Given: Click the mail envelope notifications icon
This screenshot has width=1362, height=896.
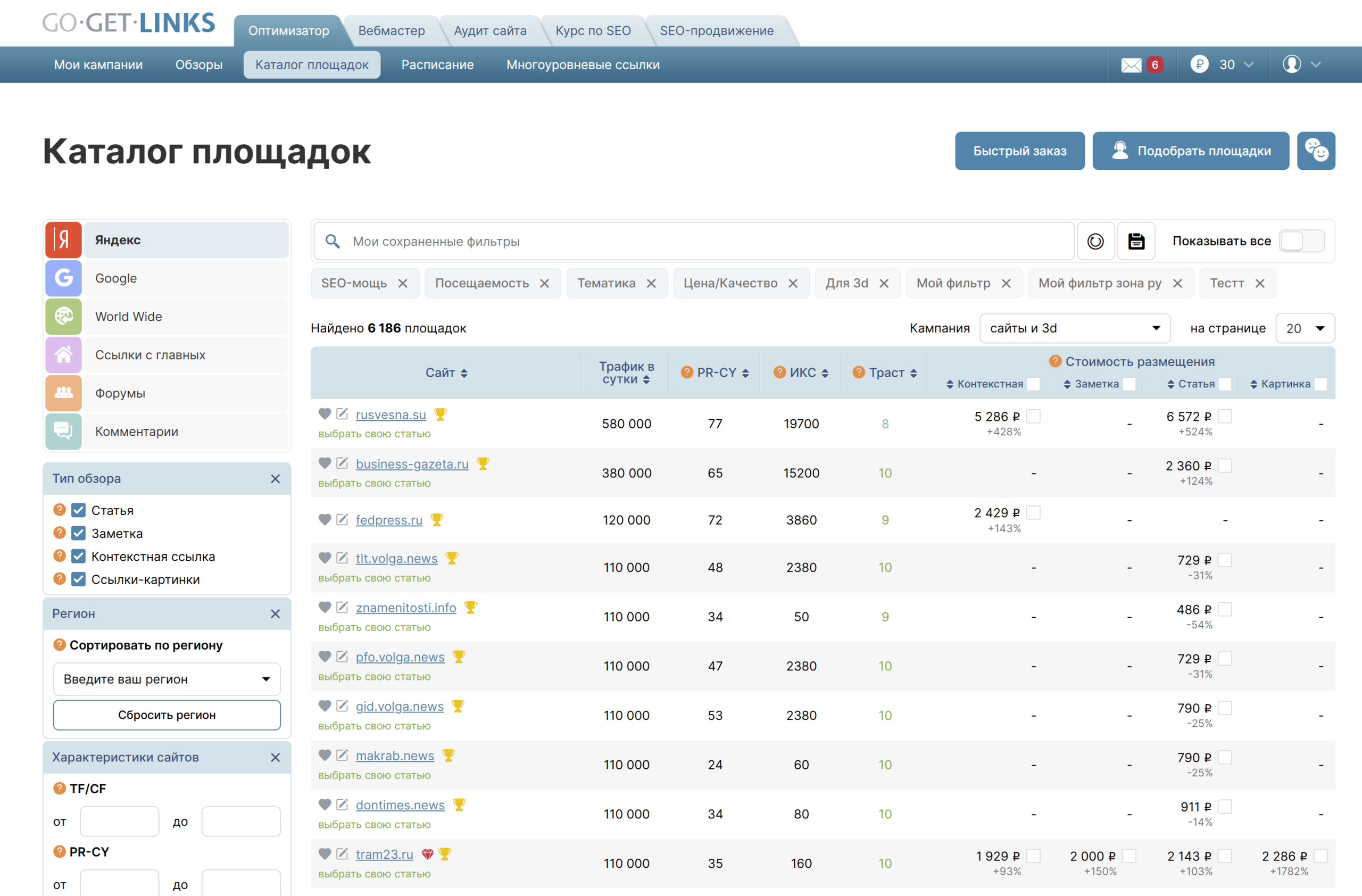Looking at the screenshot, I should (x=1131, y=65).
